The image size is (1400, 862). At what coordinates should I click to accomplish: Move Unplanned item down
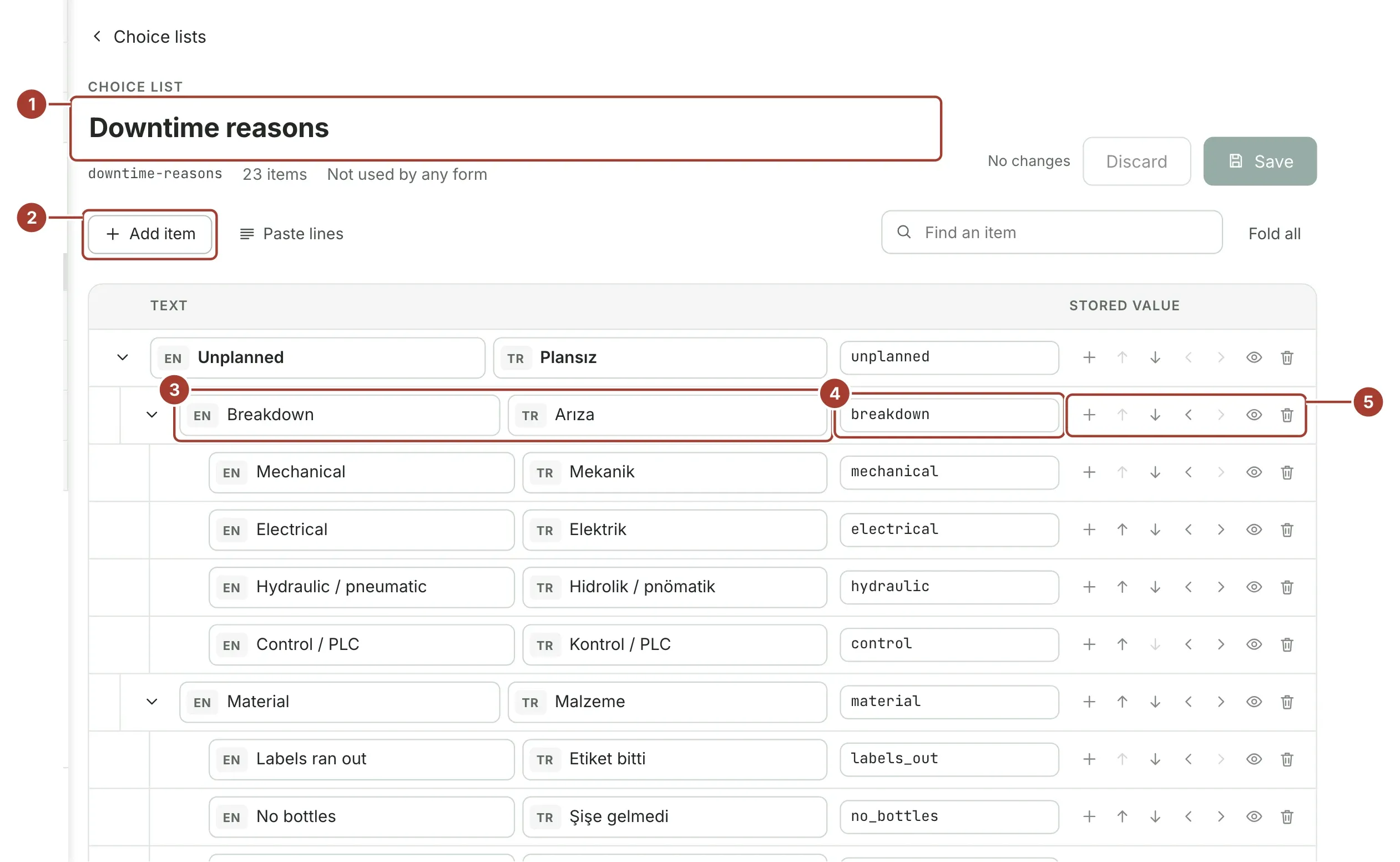[1155, 358]
